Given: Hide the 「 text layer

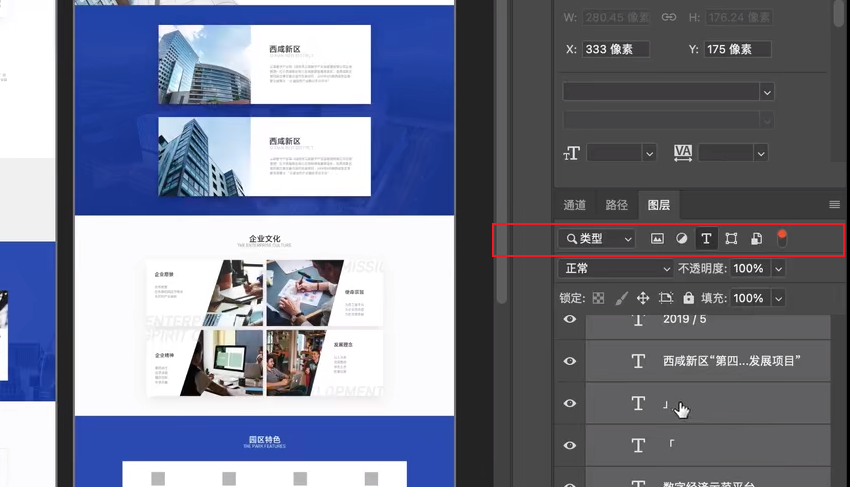Looking at the screenshot, I should coord(570,445).
